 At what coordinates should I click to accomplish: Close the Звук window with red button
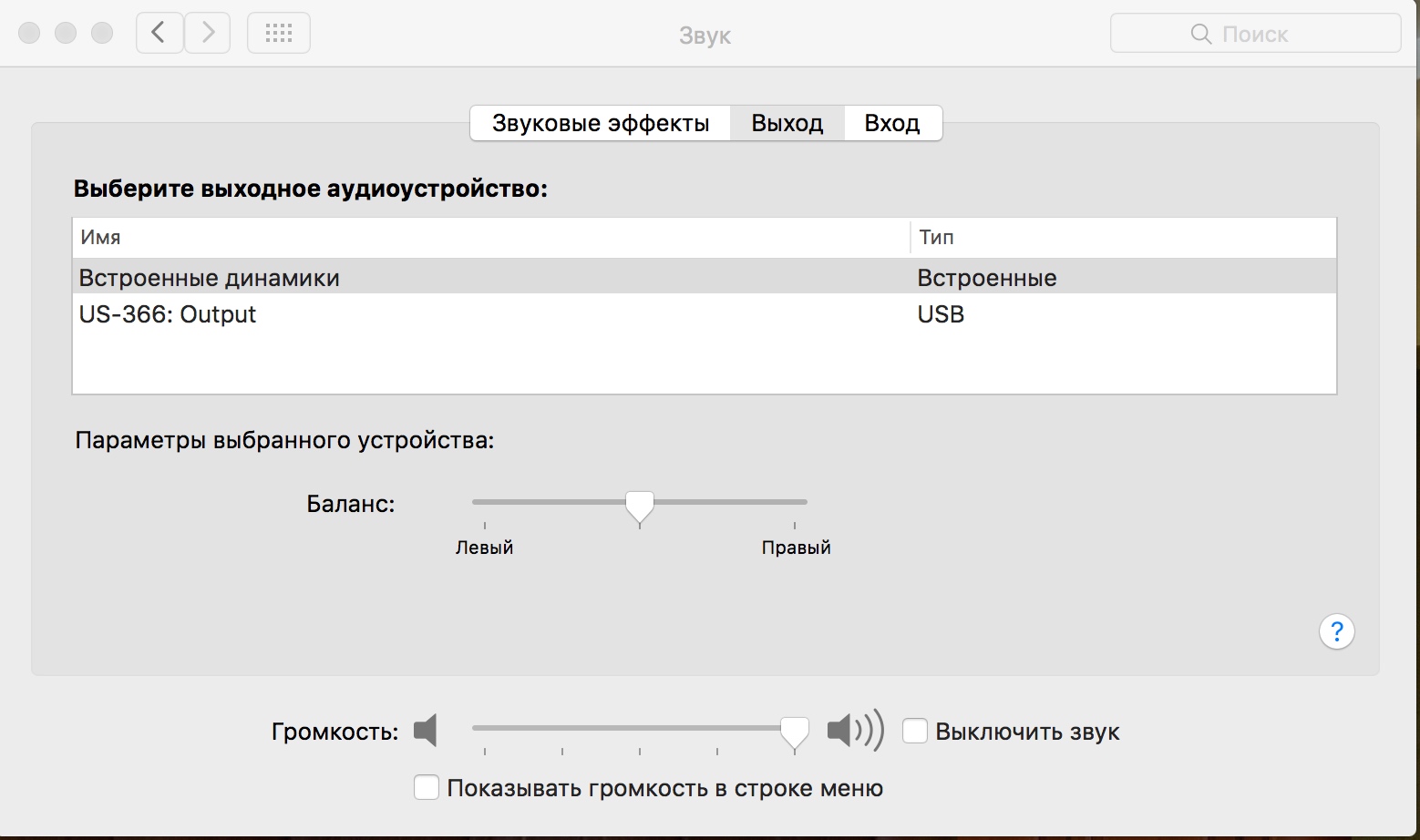29,34
